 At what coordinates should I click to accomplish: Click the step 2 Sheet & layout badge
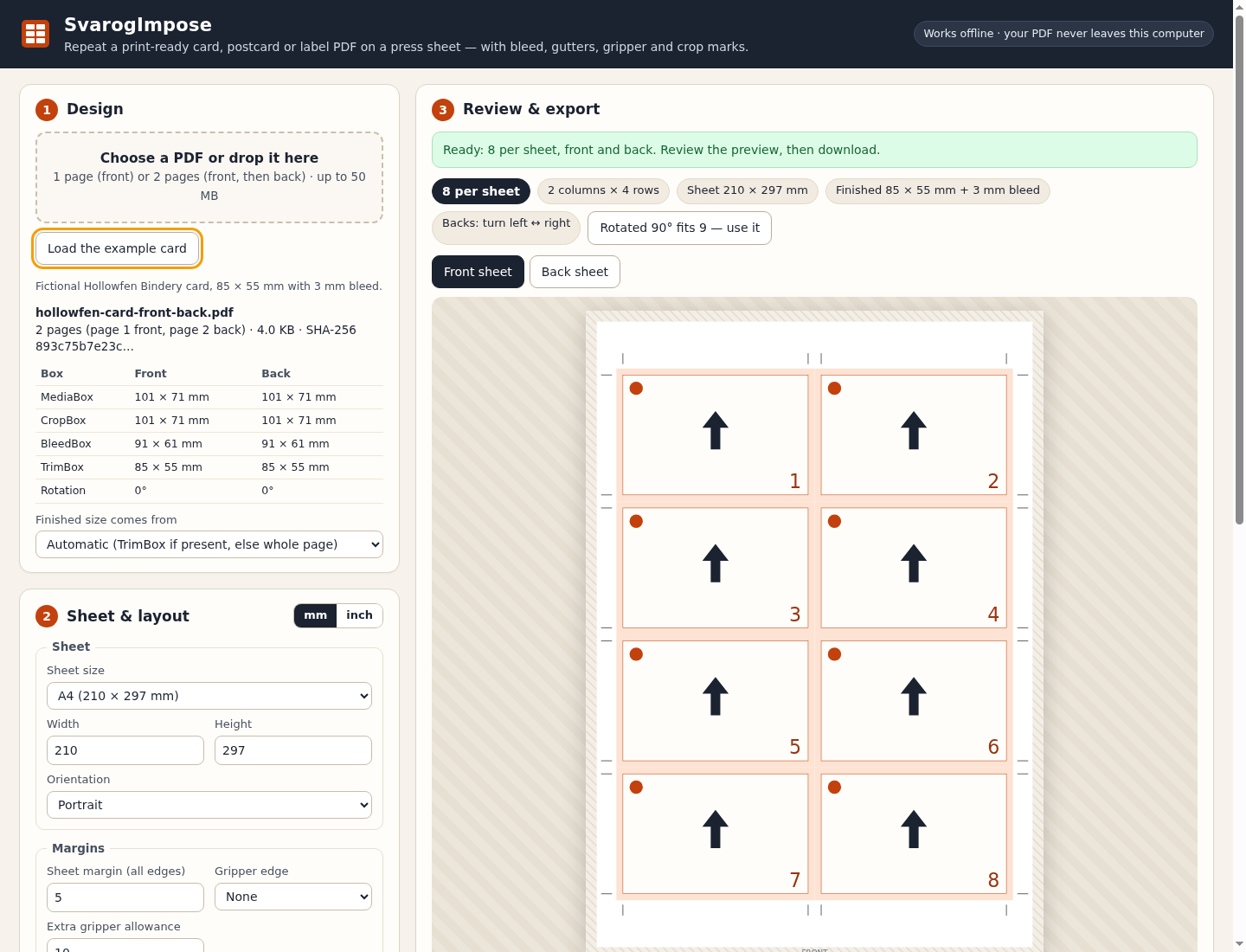coord(47,616)
